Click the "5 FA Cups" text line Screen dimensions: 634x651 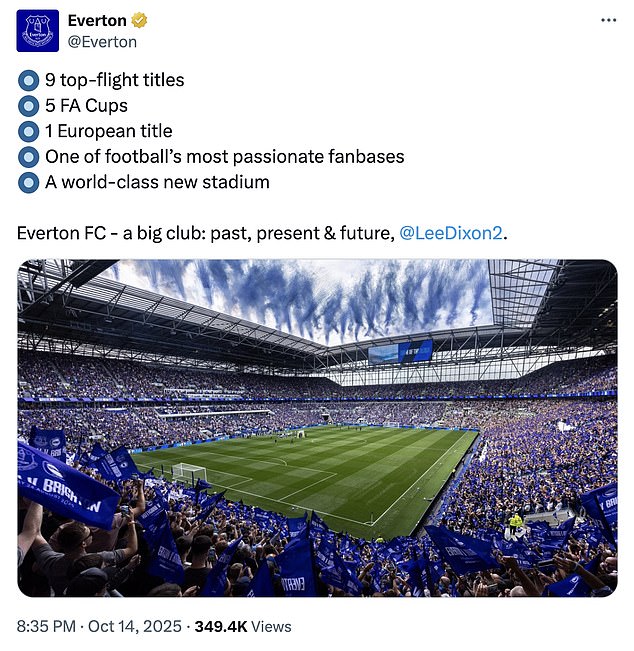click(86, 105)
